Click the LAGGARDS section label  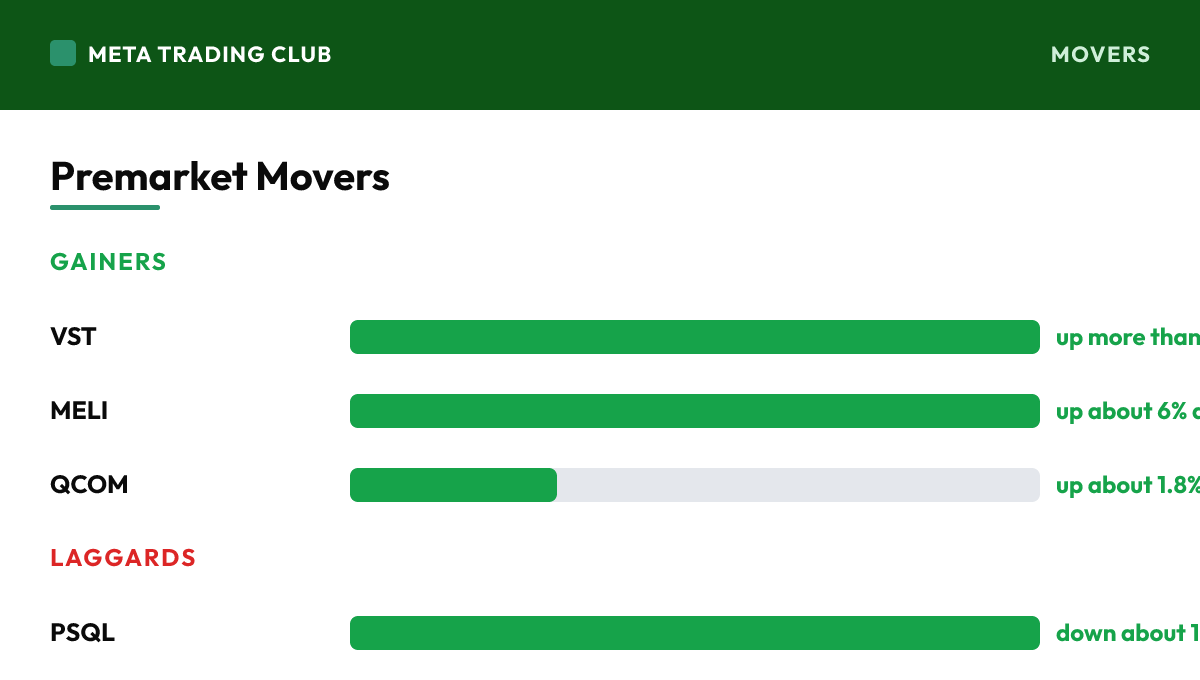click(x=123, y=558)
